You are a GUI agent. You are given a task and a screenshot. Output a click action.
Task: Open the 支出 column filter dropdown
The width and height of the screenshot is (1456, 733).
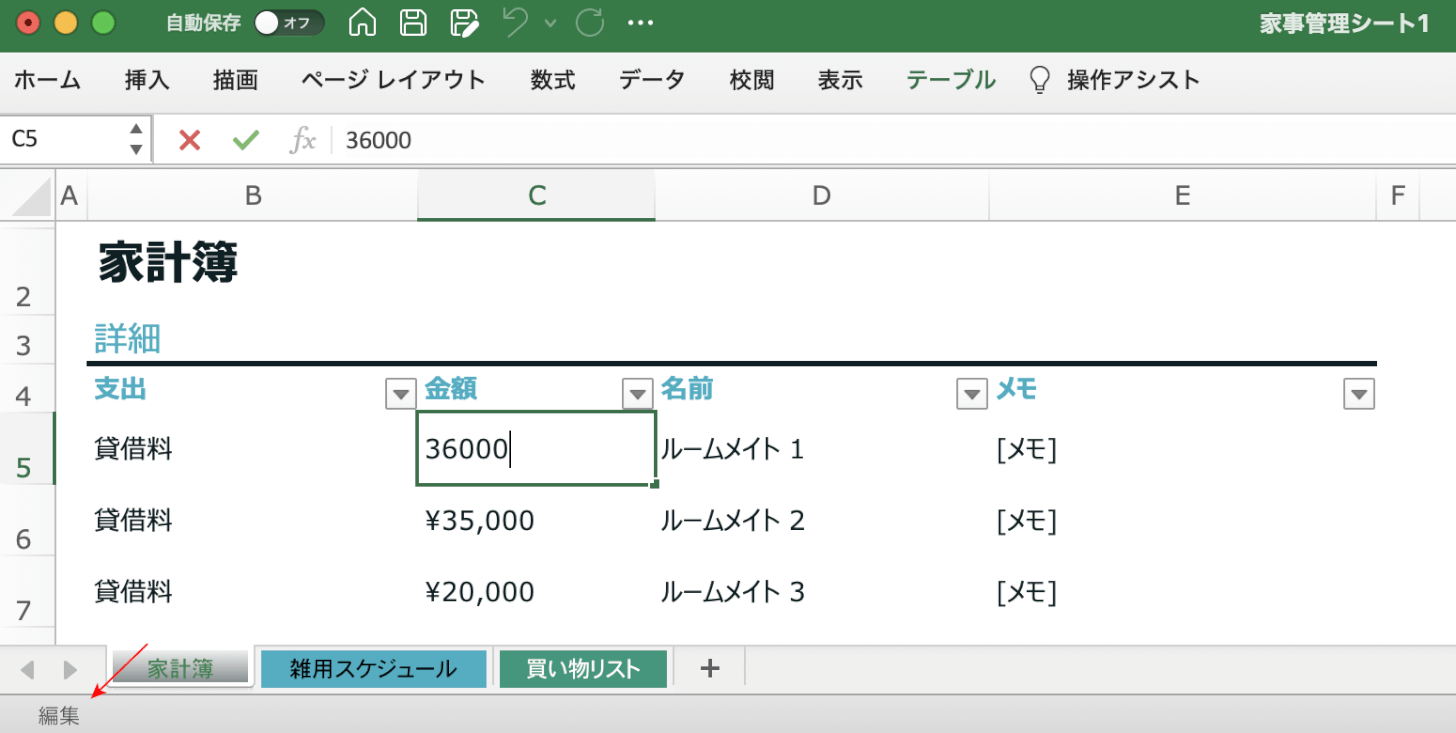[400, 395]
